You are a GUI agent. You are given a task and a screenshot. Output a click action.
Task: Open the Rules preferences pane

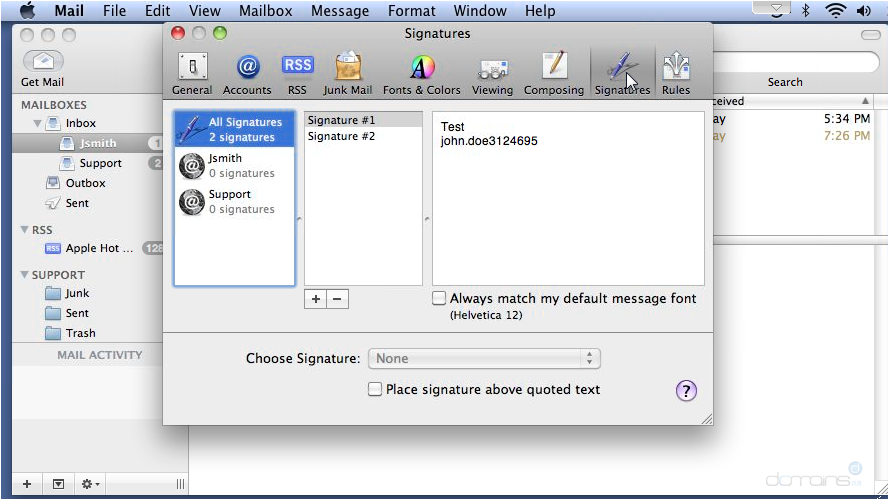pyautogui.click(x=676, y=72)
